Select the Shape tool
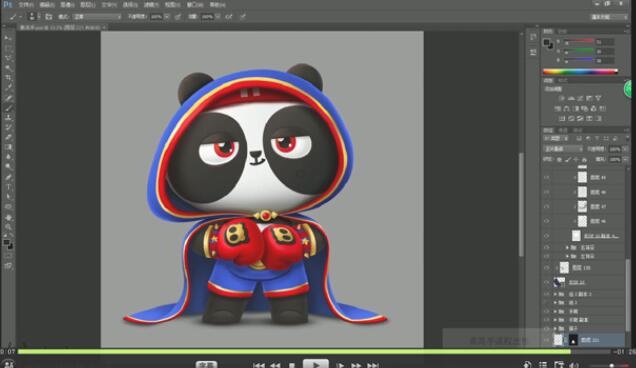 [8, 207]
